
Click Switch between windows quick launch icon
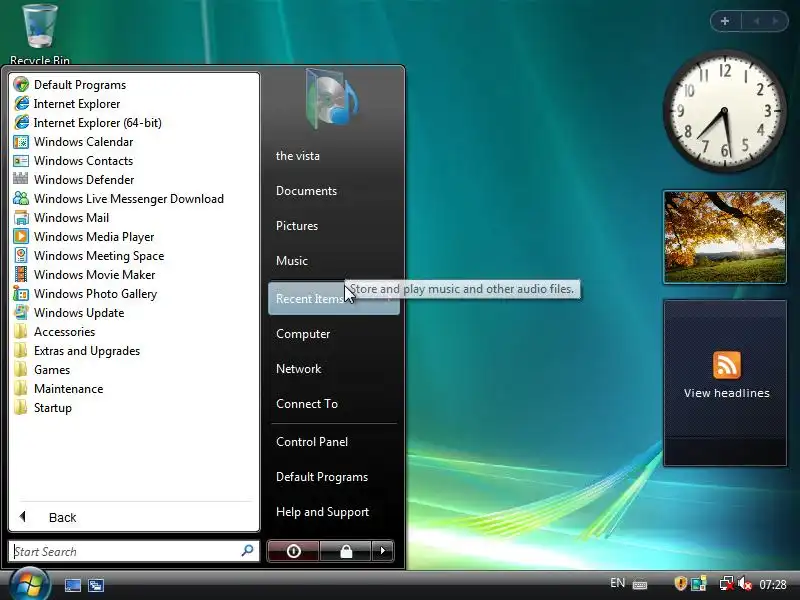(96, 585)
